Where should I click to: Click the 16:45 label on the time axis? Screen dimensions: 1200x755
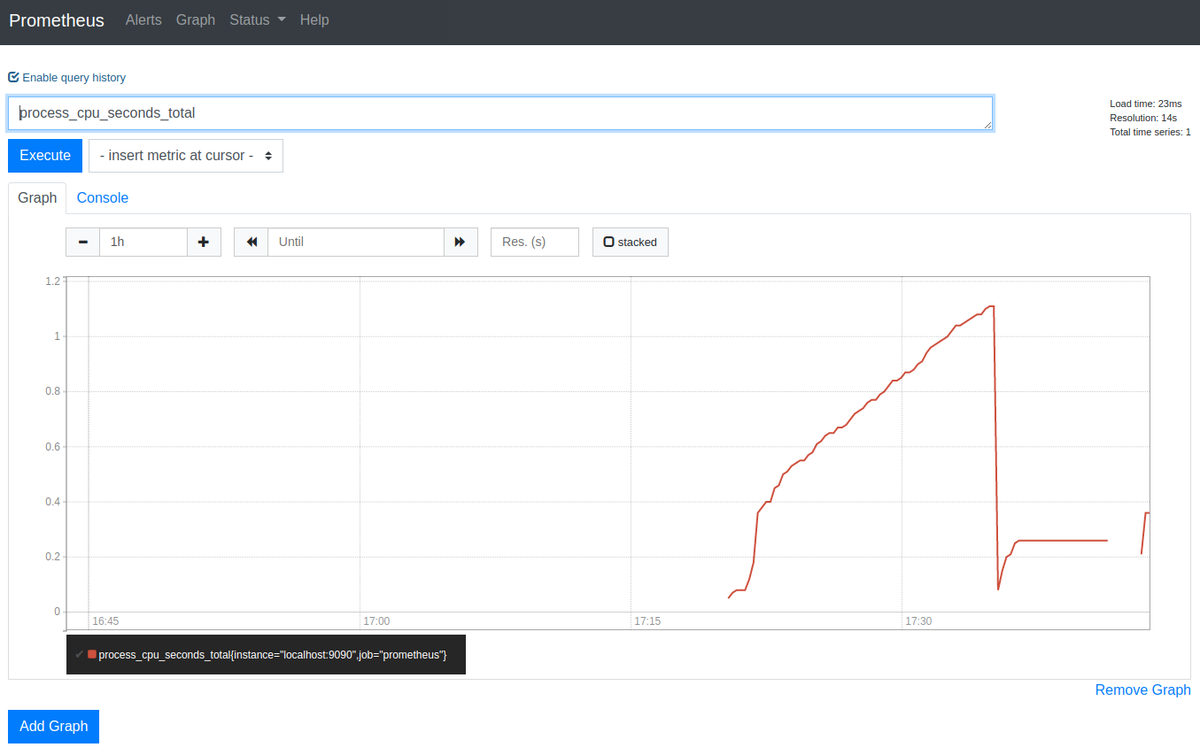tap(105, 621)
